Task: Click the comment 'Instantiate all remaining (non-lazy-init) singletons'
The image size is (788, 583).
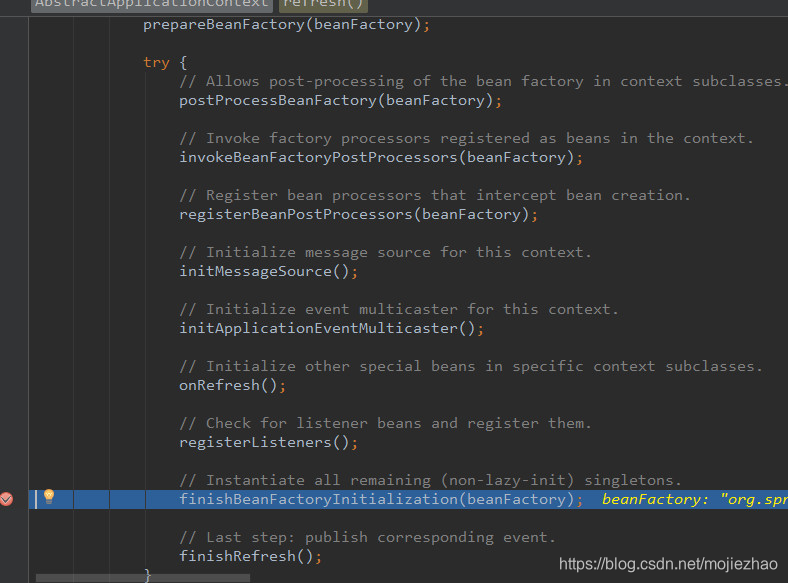Action: coord(431,480)
